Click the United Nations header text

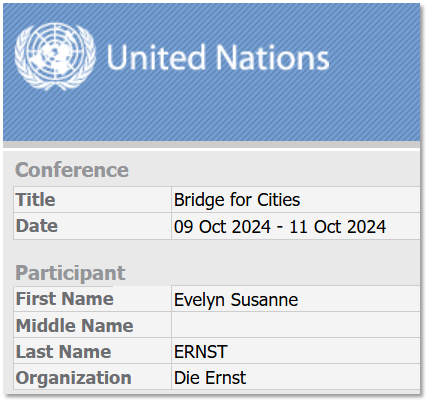(x=218, y=57)
